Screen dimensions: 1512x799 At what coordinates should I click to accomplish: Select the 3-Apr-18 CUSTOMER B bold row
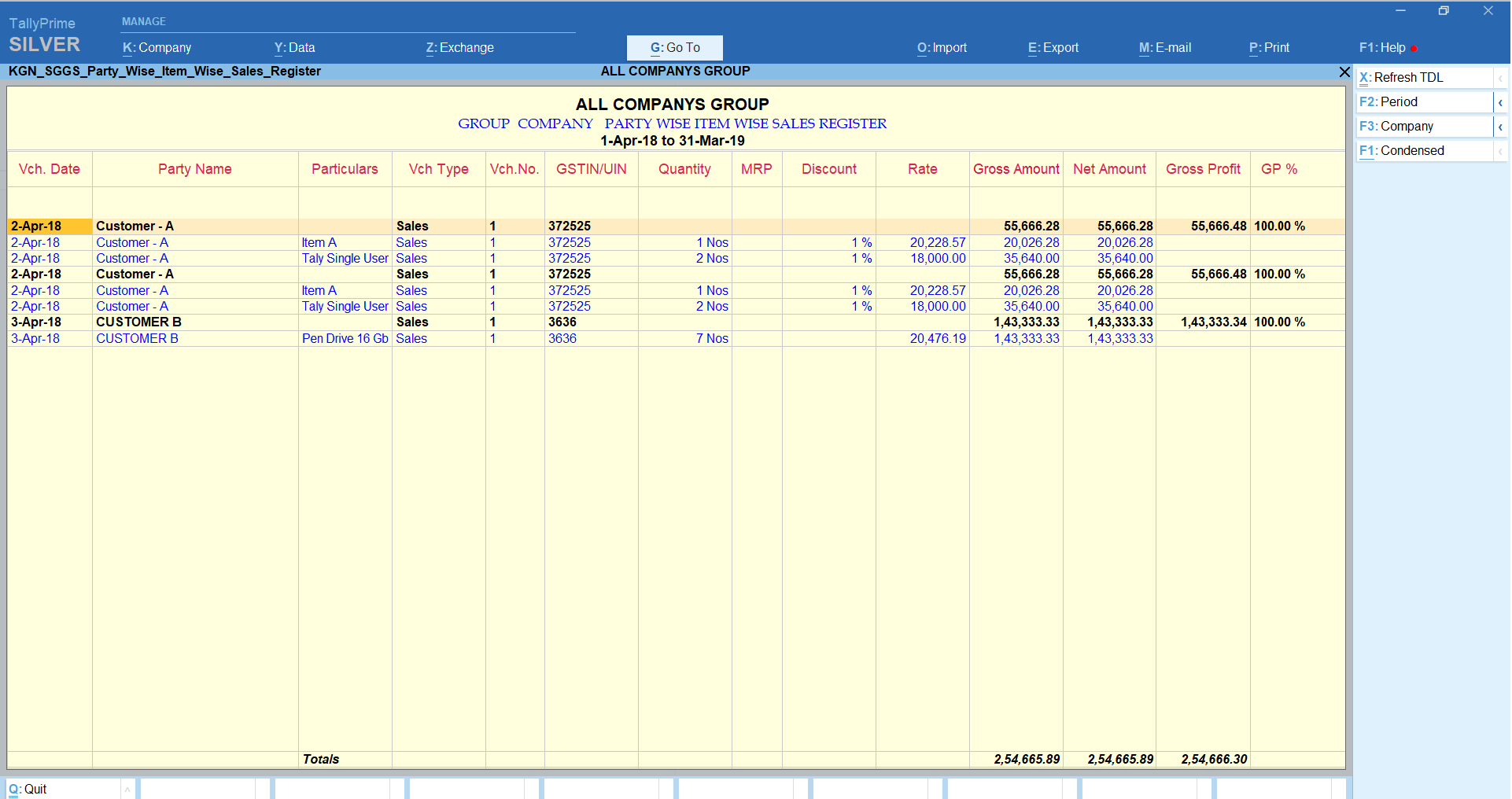[x=677, y=322]
